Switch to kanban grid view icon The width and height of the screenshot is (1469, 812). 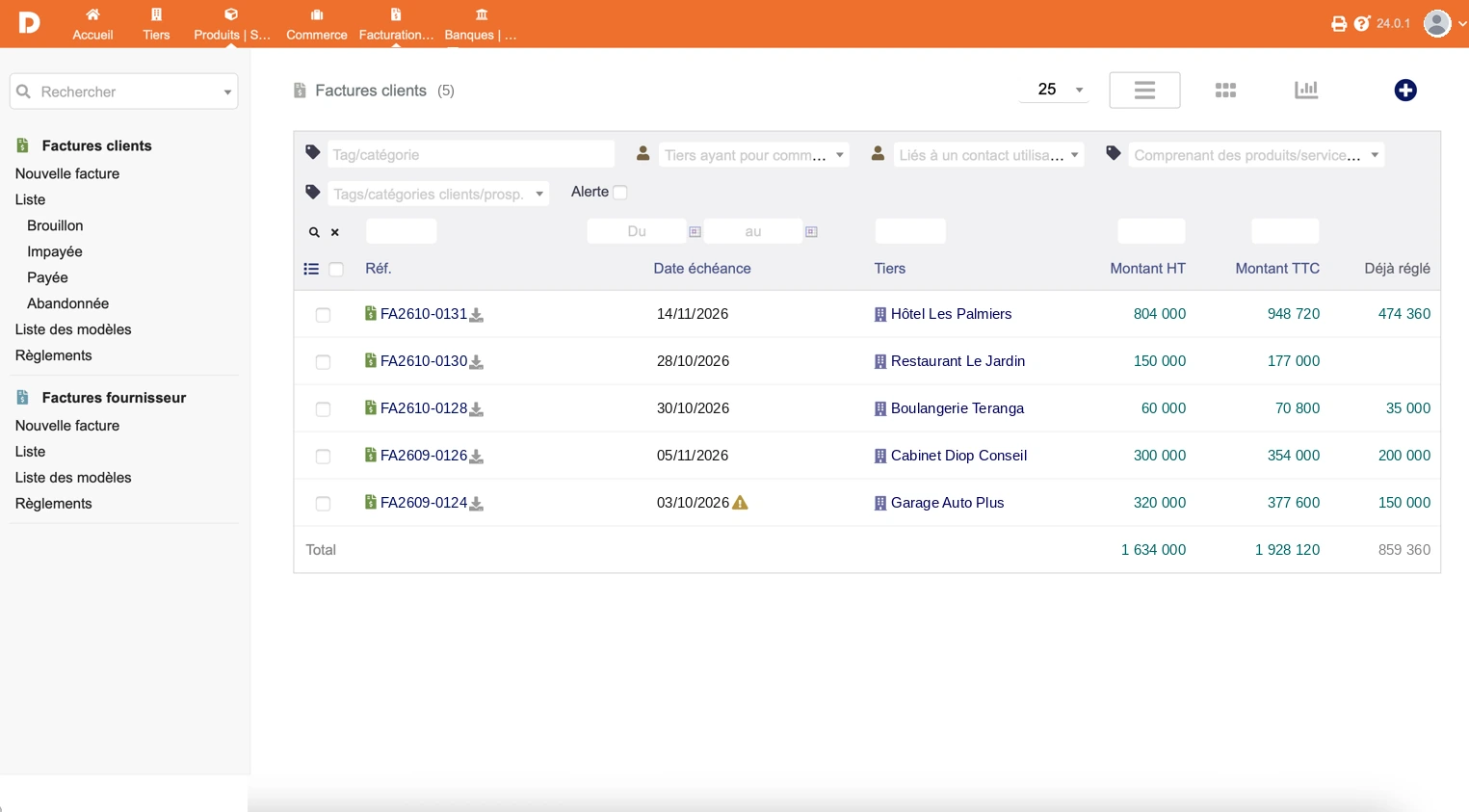point(1225,91)
